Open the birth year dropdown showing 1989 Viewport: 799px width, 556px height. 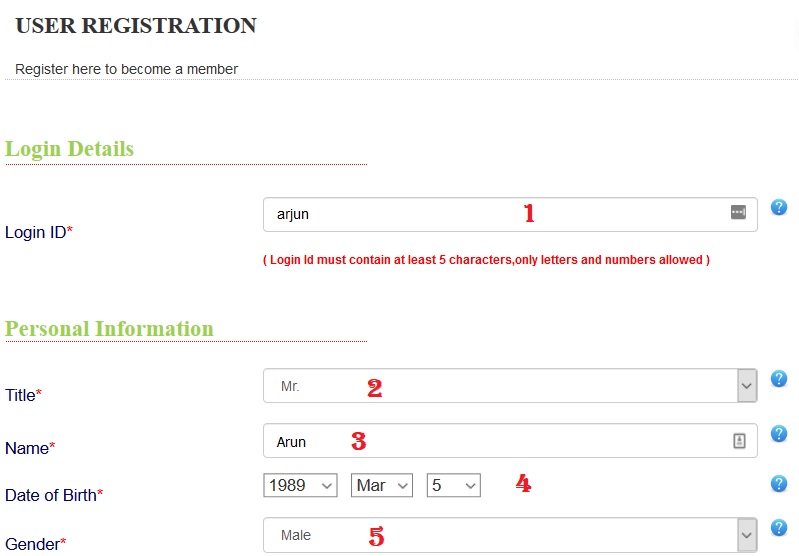click(300, 485)
